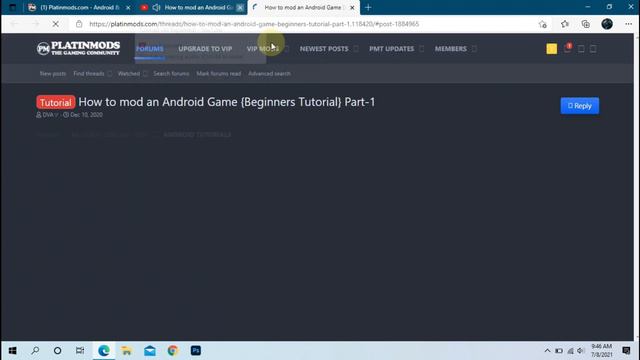Viewport: 640px width, 360px height.
Task: Open the volume control in tray
Action: click(x=580, y=351)
